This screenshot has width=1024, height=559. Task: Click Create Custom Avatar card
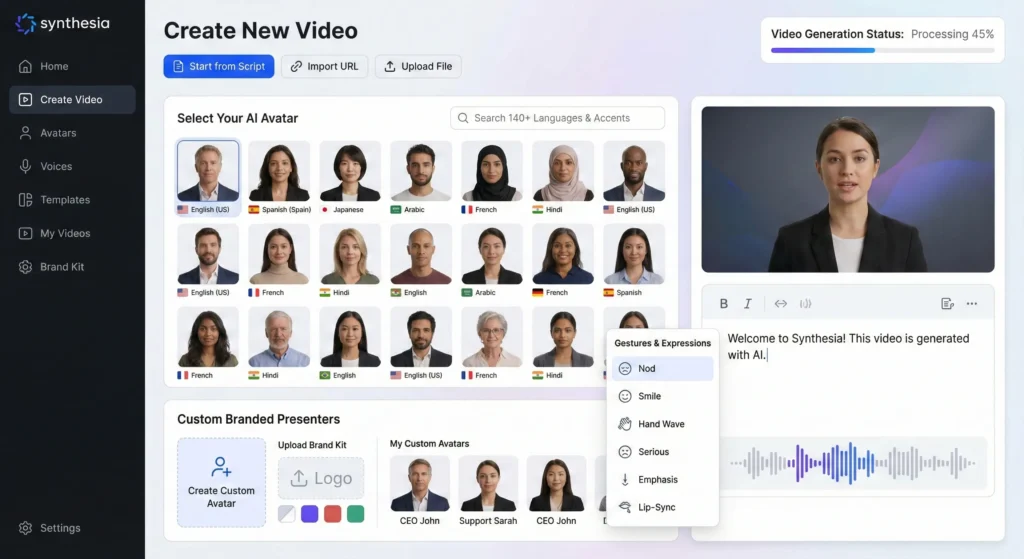point(221,483)
